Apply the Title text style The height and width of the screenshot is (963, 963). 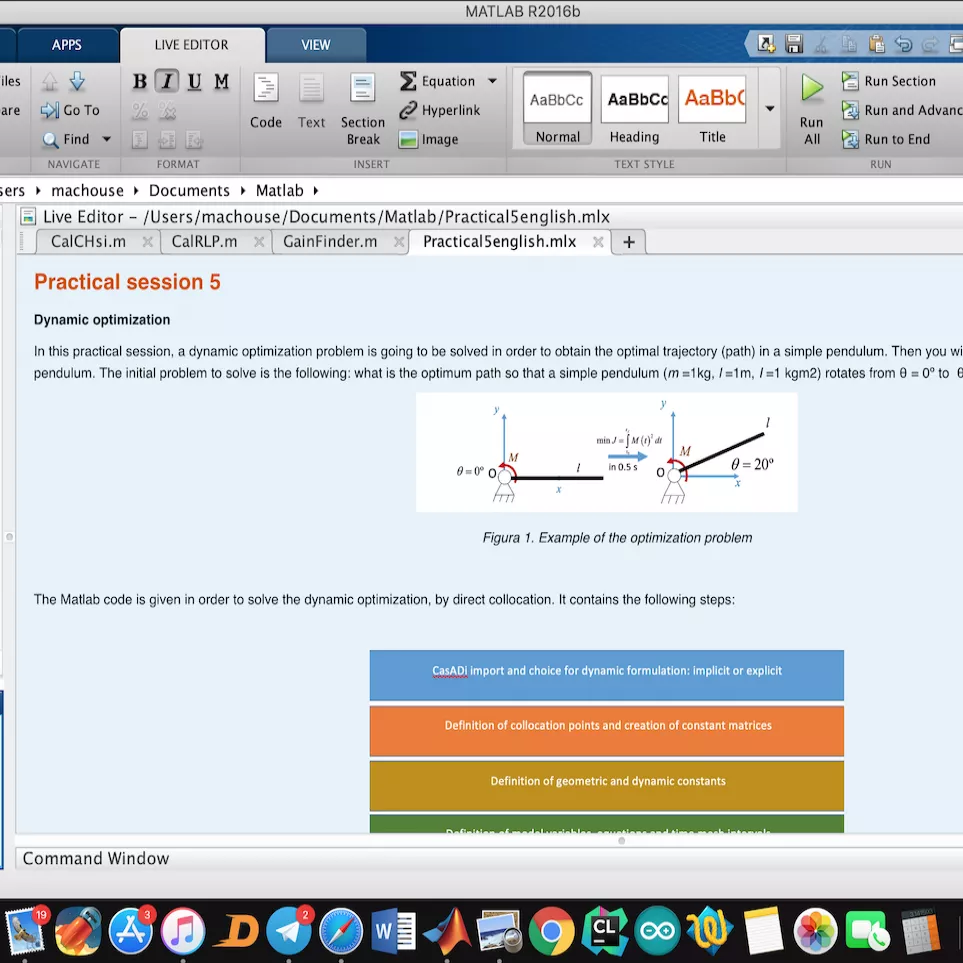pos(712,109)
